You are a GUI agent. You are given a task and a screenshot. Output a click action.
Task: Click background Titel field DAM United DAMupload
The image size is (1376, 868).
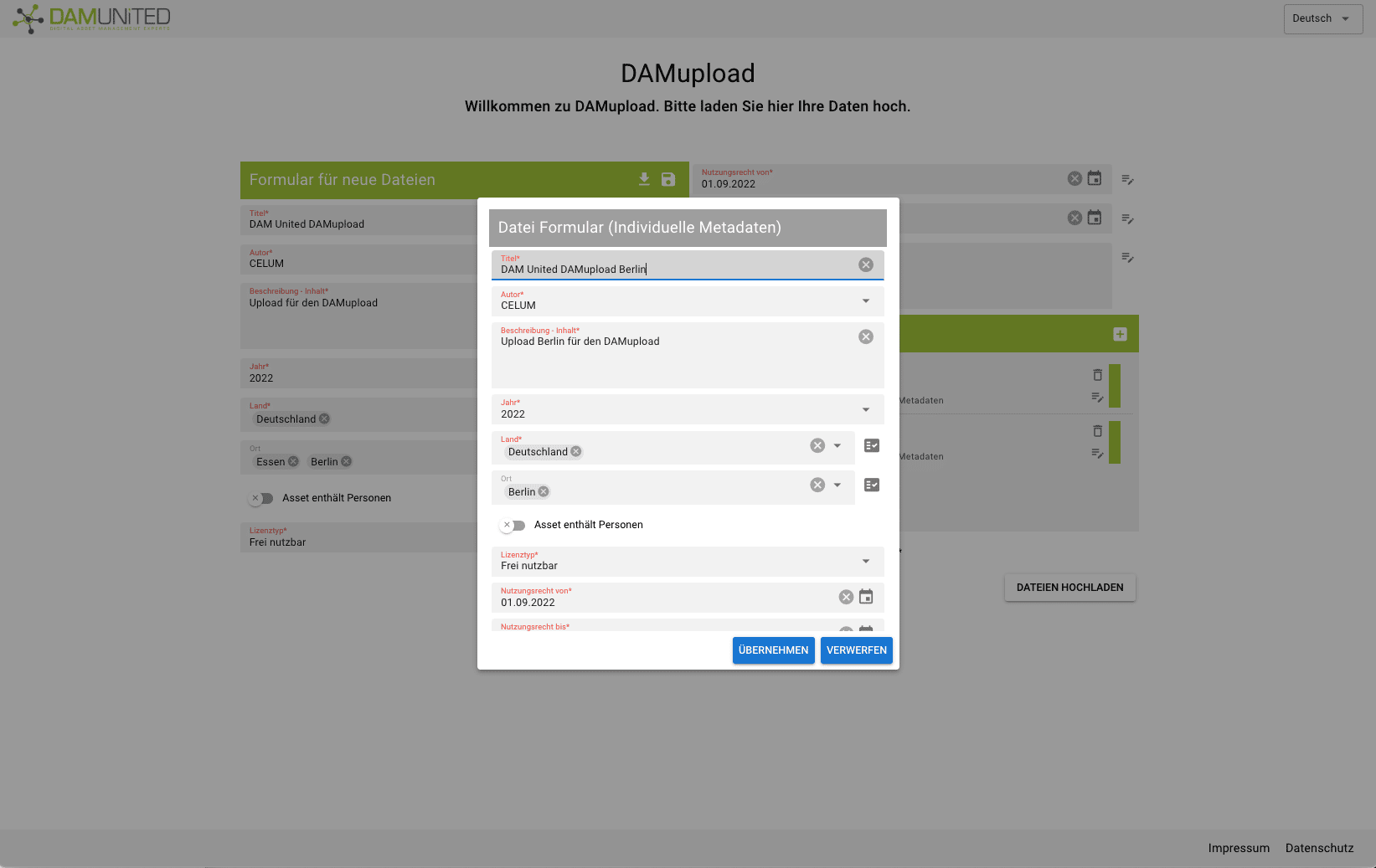click(358, 220)
